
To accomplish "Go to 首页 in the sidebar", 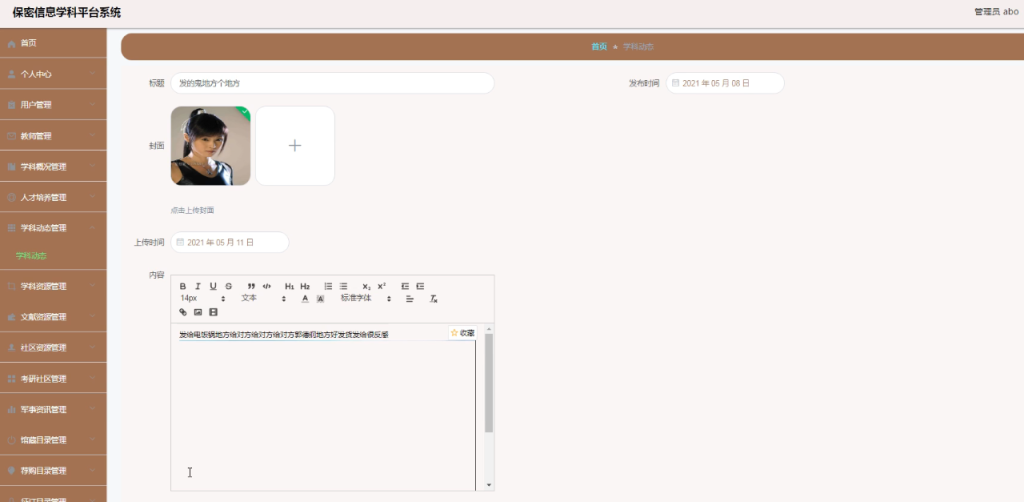I will [53, 43].
